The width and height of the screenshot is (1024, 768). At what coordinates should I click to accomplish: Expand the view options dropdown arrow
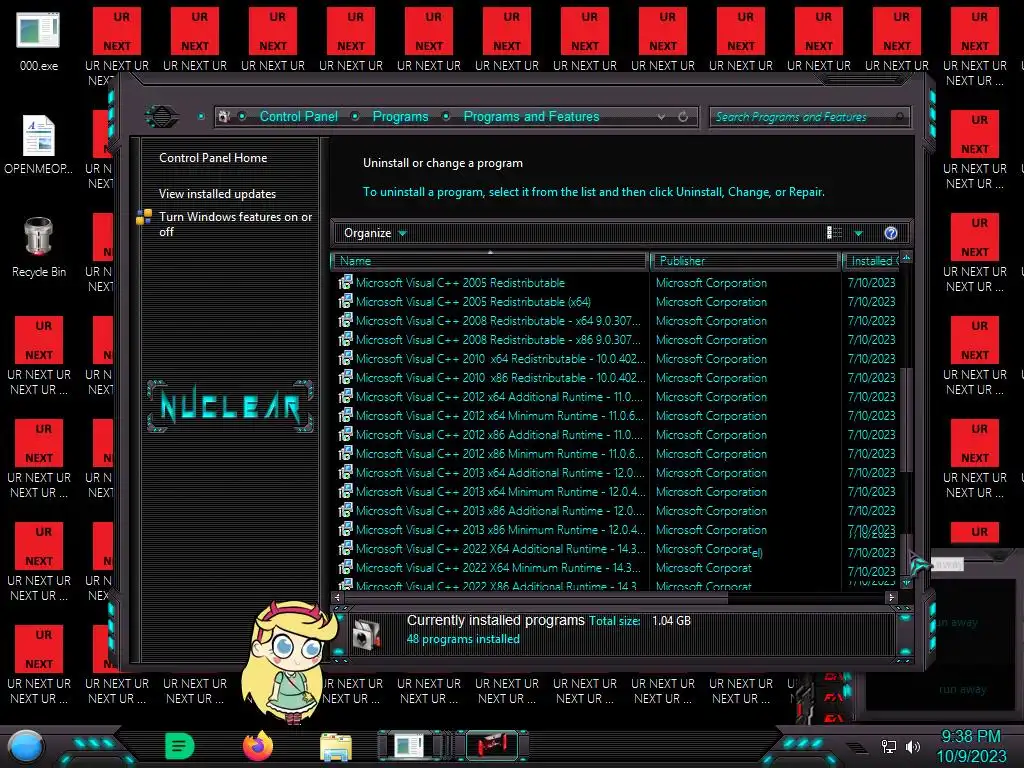[859, 233]
